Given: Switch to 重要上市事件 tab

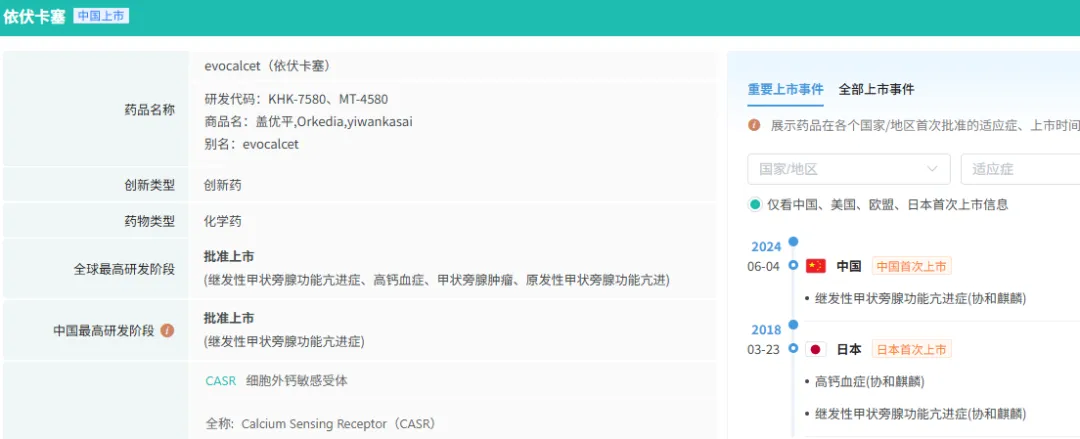Looking at the screenshot, I should (x=785, y=89).
